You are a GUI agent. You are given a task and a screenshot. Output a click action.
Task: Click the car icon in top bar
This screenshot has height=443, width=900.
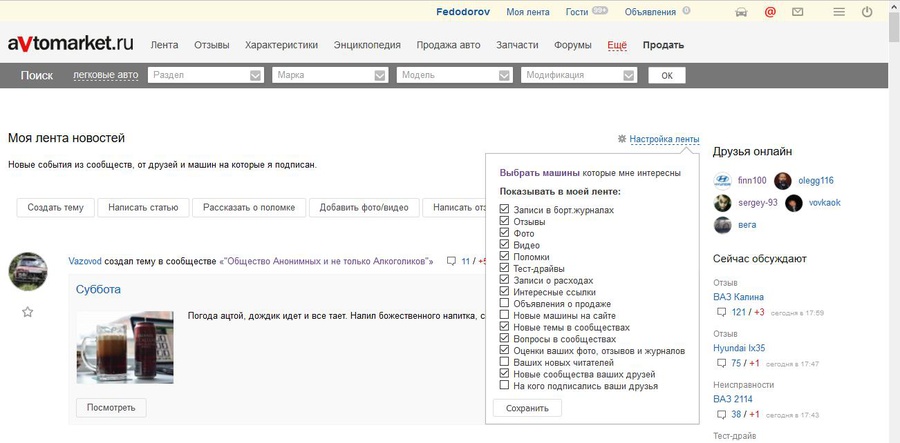(x=741, y=12)
